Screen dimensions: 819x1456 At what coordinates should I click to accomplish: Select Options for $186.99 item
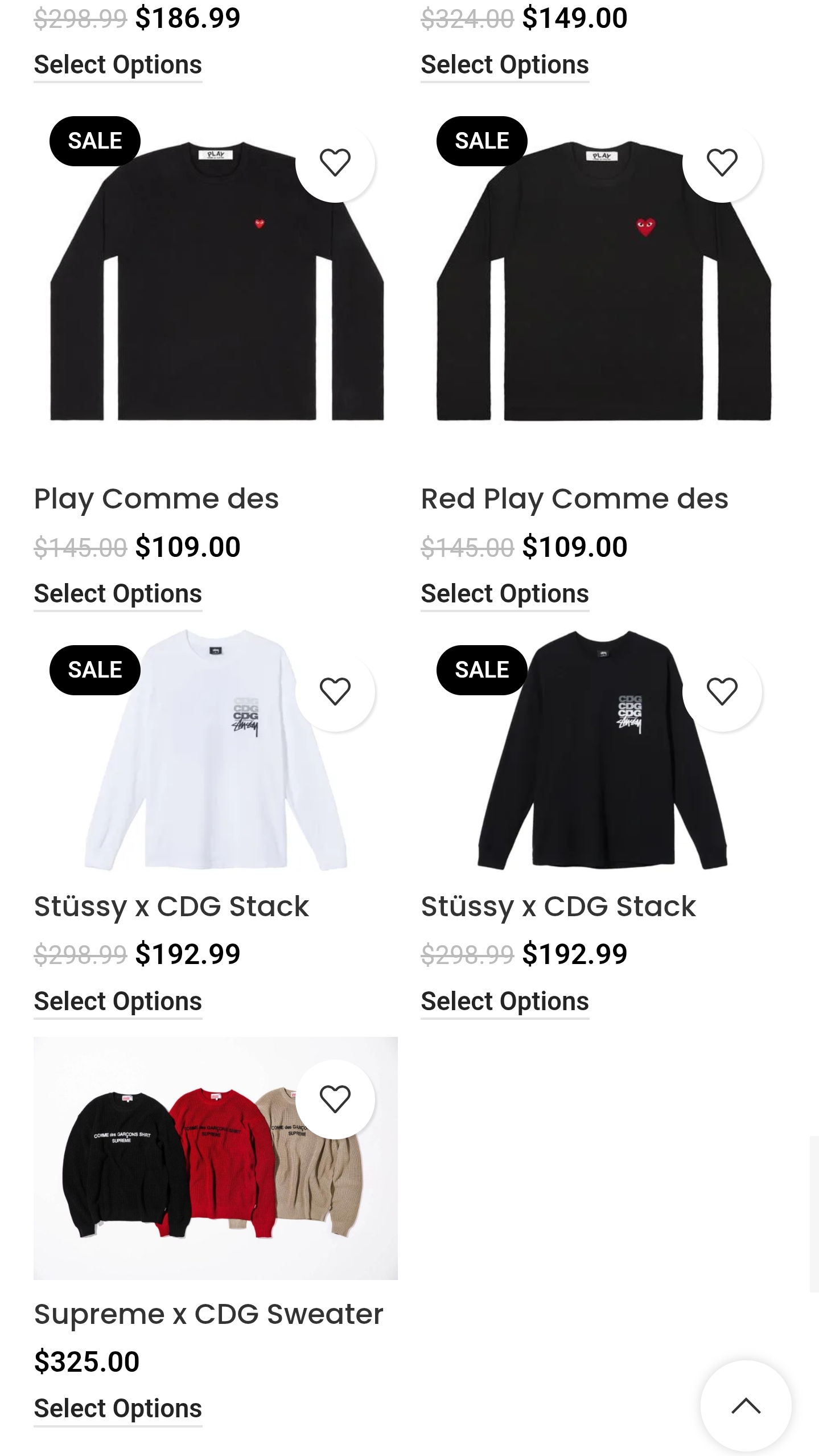pyautogui.click(x=118, y=65)
